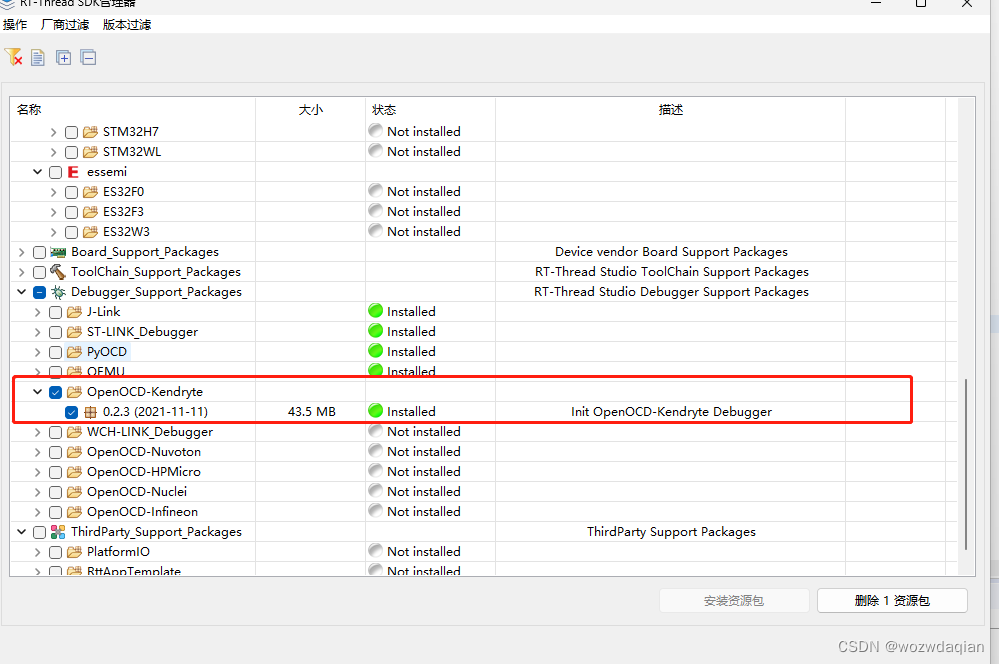Viewport: 999px width, 664px height.
Task: Expand the STM32WL tree node
Action: tap(54, 152)
